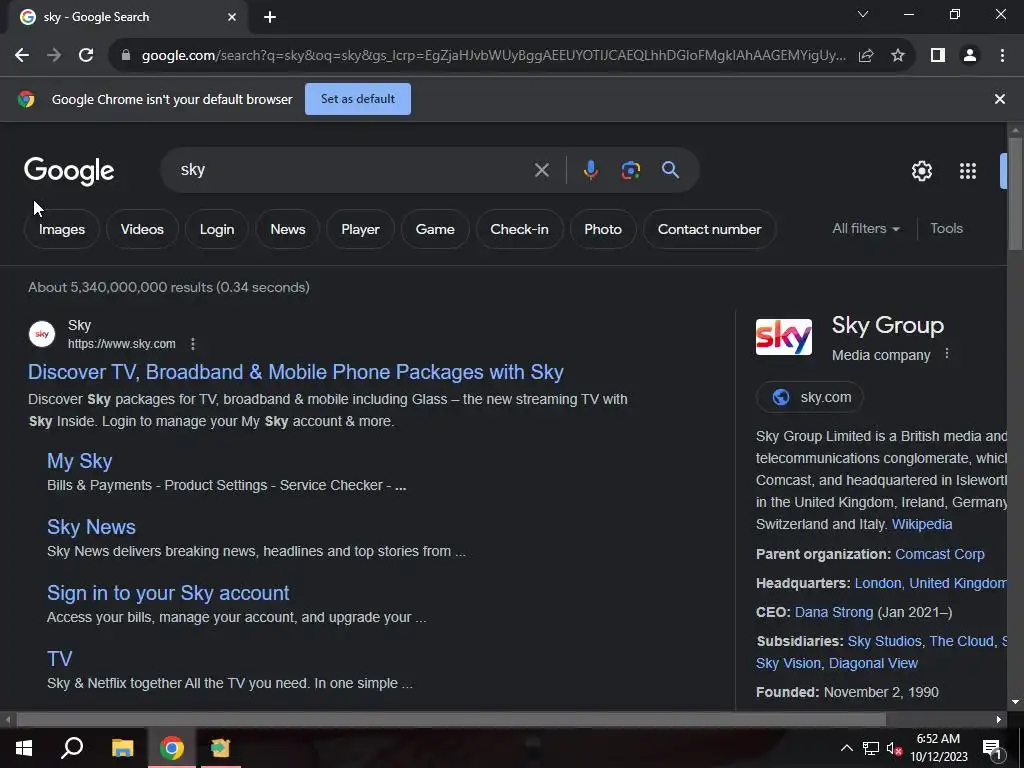
Task: Open Chrome profile menu
Action: [970, 56]
